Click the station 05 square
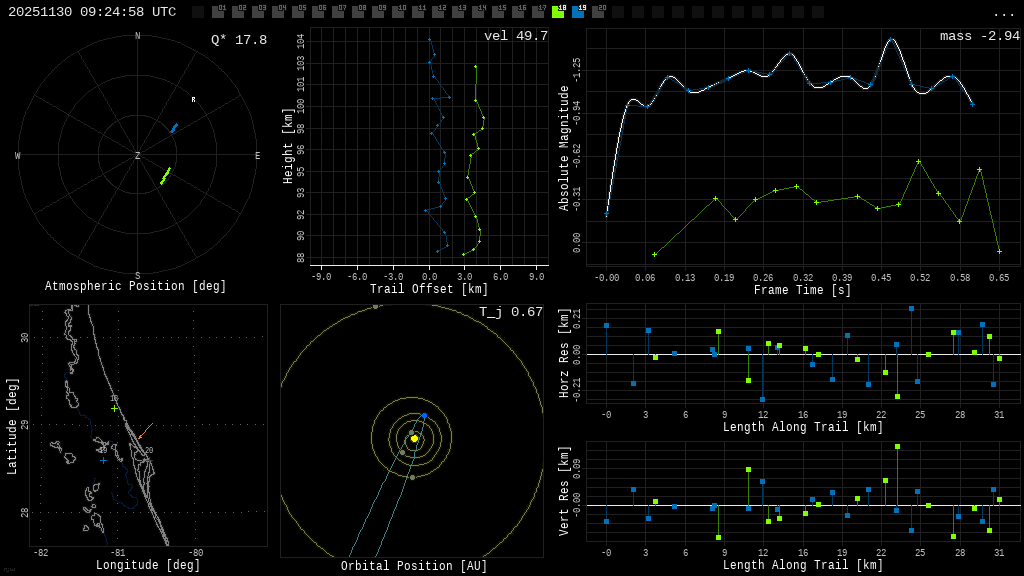 point(298,12)
